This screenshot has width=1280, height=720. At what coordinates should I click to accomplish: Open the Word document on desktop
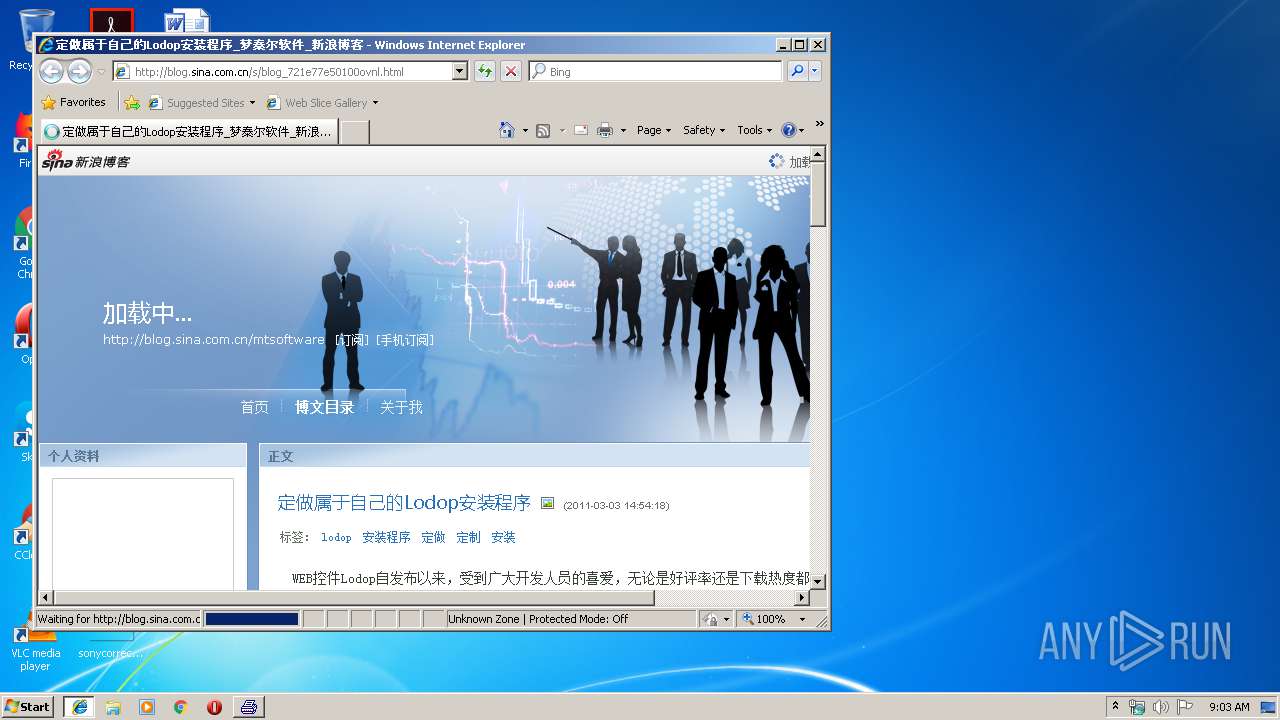(187, 22)
